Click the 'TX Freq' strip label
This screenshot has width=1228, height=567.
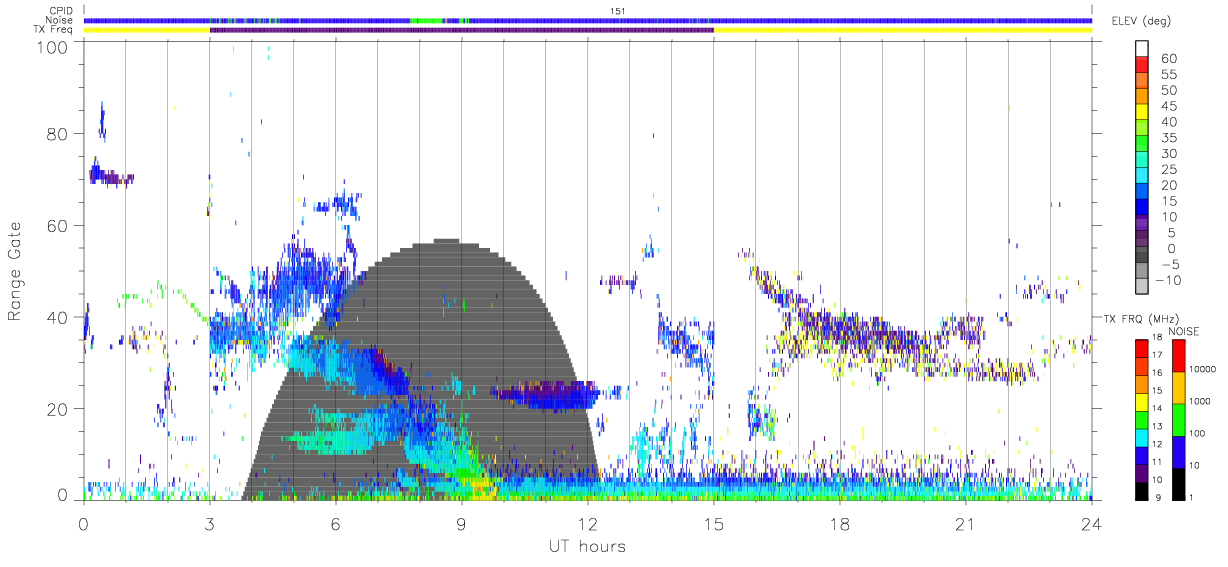click(54, 30)
